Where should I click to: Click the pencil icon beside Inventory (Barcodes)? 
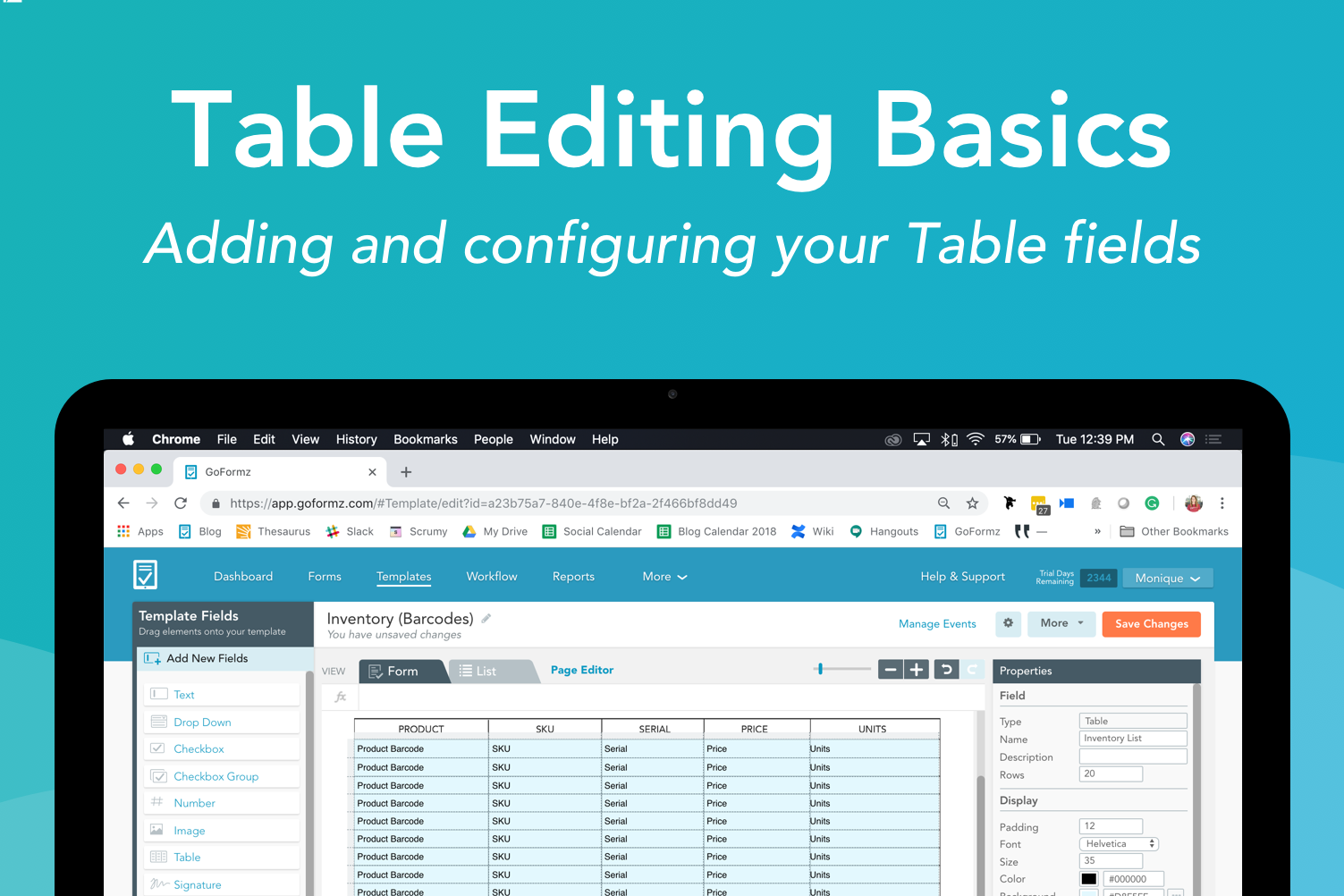(486, 618)
